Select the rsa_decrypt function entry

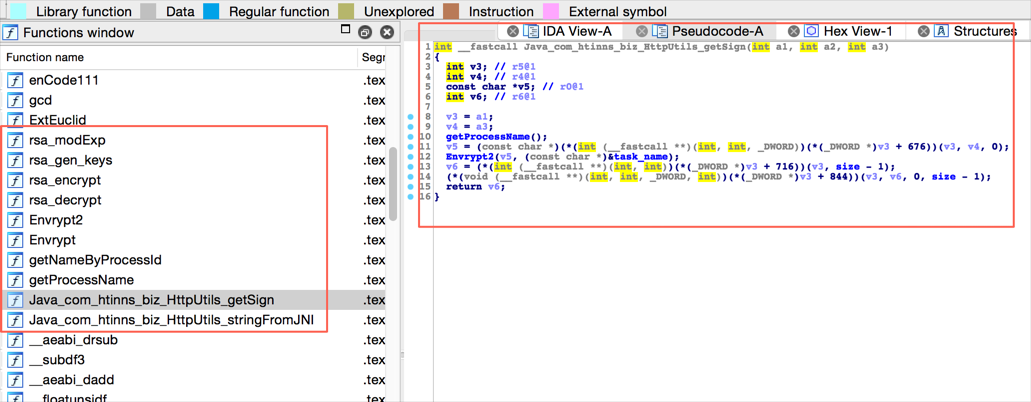65,200
